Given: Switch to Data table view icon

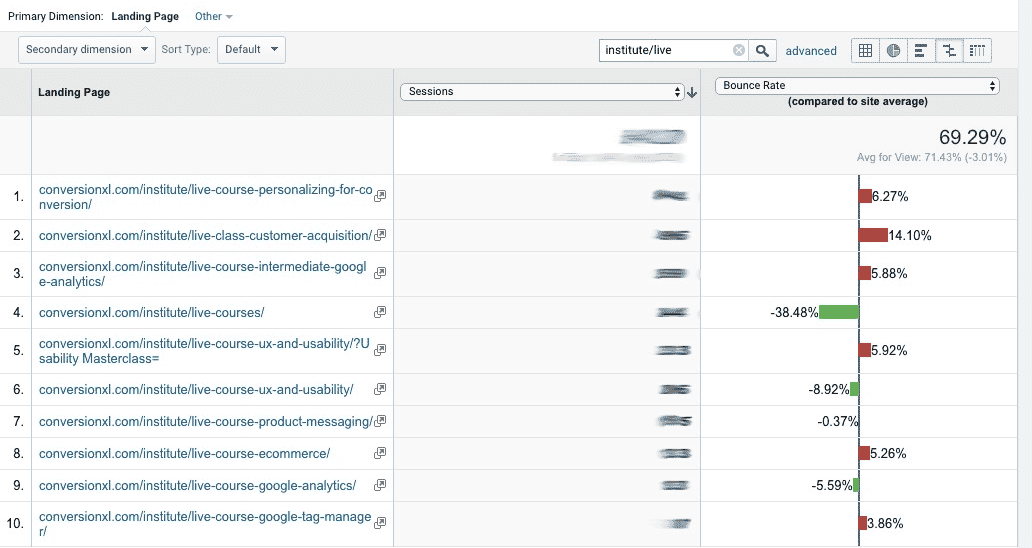Looking at the screenshot, I should point(866,51).
